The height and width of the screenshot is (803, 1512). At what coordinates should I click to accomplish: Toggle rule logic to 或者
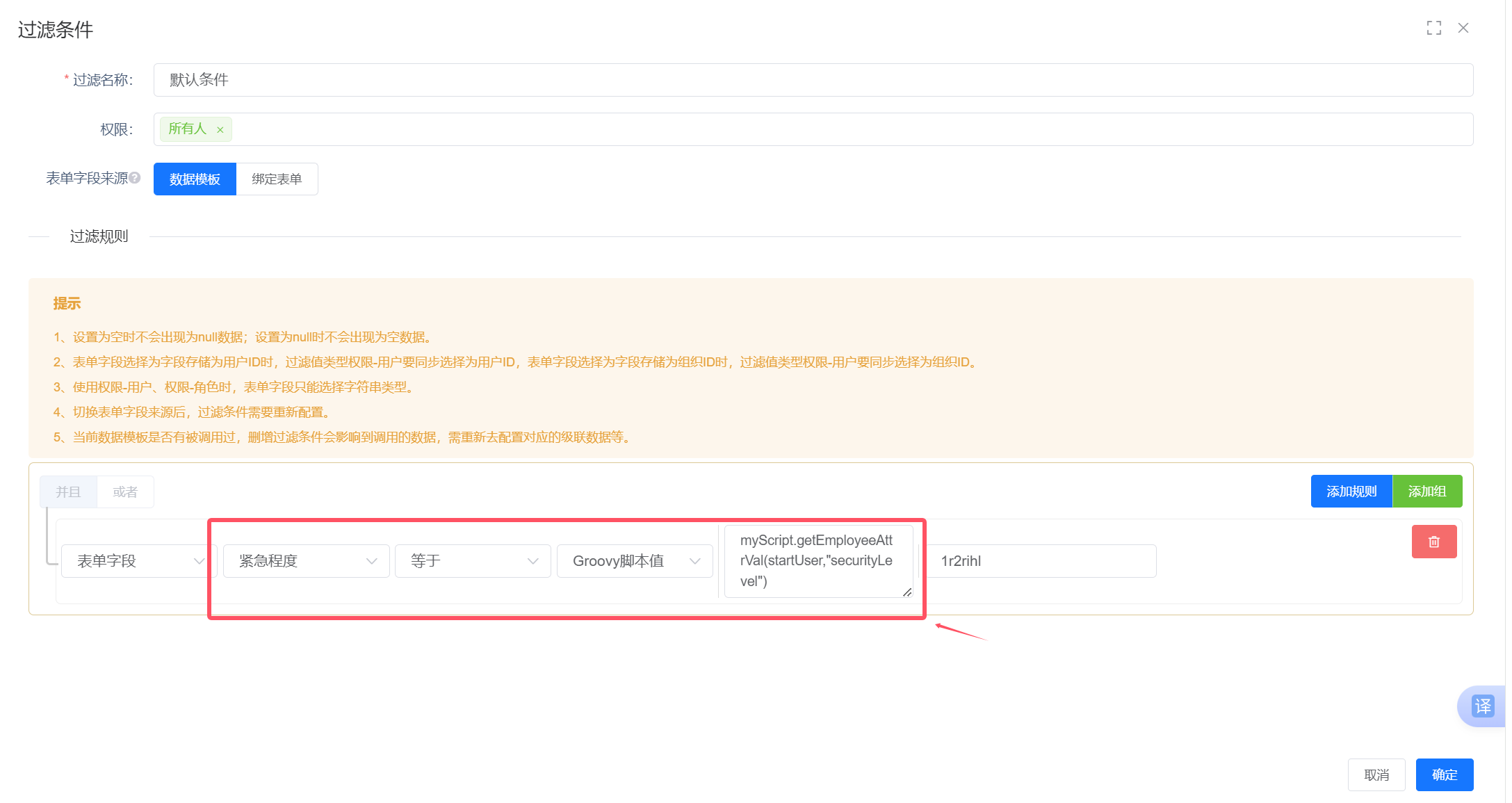click(x=125, y=492)
